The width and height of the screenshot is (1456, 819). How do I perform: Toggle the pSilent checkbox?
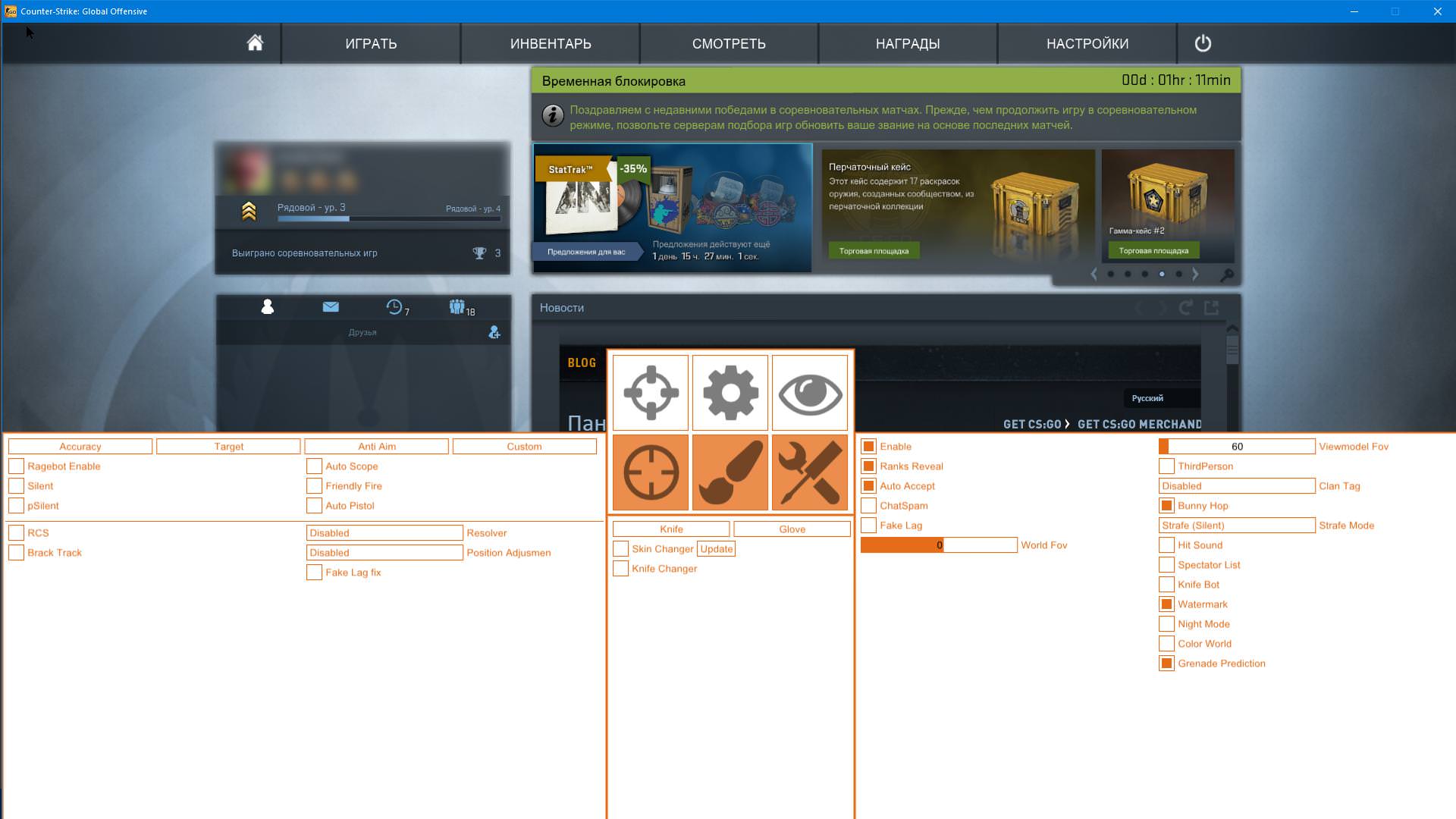click(16, 506)
